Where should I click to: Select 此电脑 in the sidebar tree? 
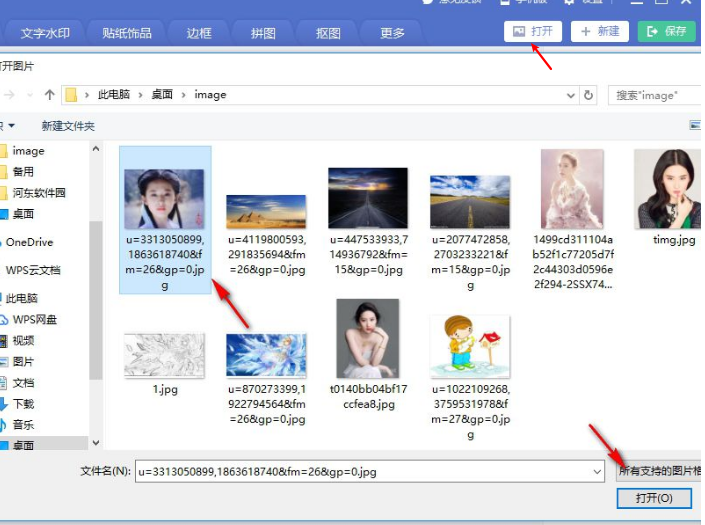[21, 298]
